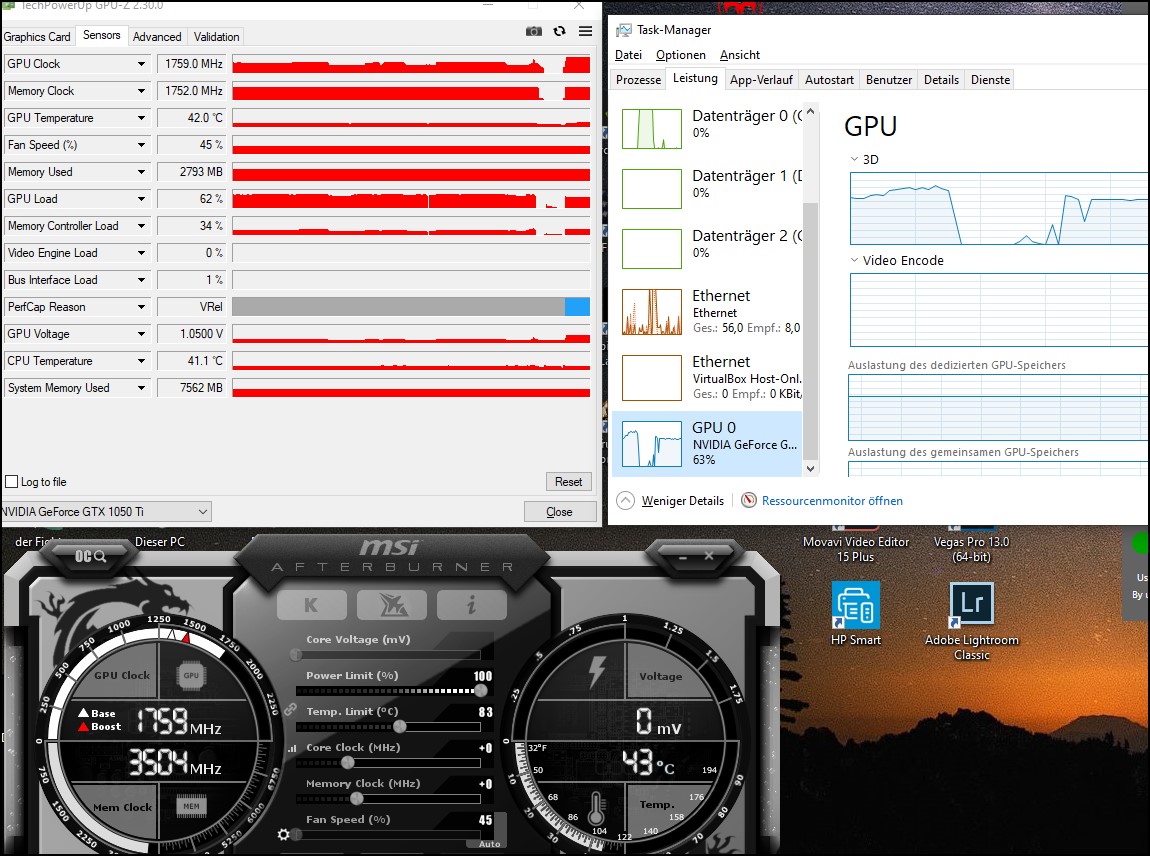Switch to the Graphics Card tab in GPU-Z
Screen dimensions: 1150x856
coord(37,37)
